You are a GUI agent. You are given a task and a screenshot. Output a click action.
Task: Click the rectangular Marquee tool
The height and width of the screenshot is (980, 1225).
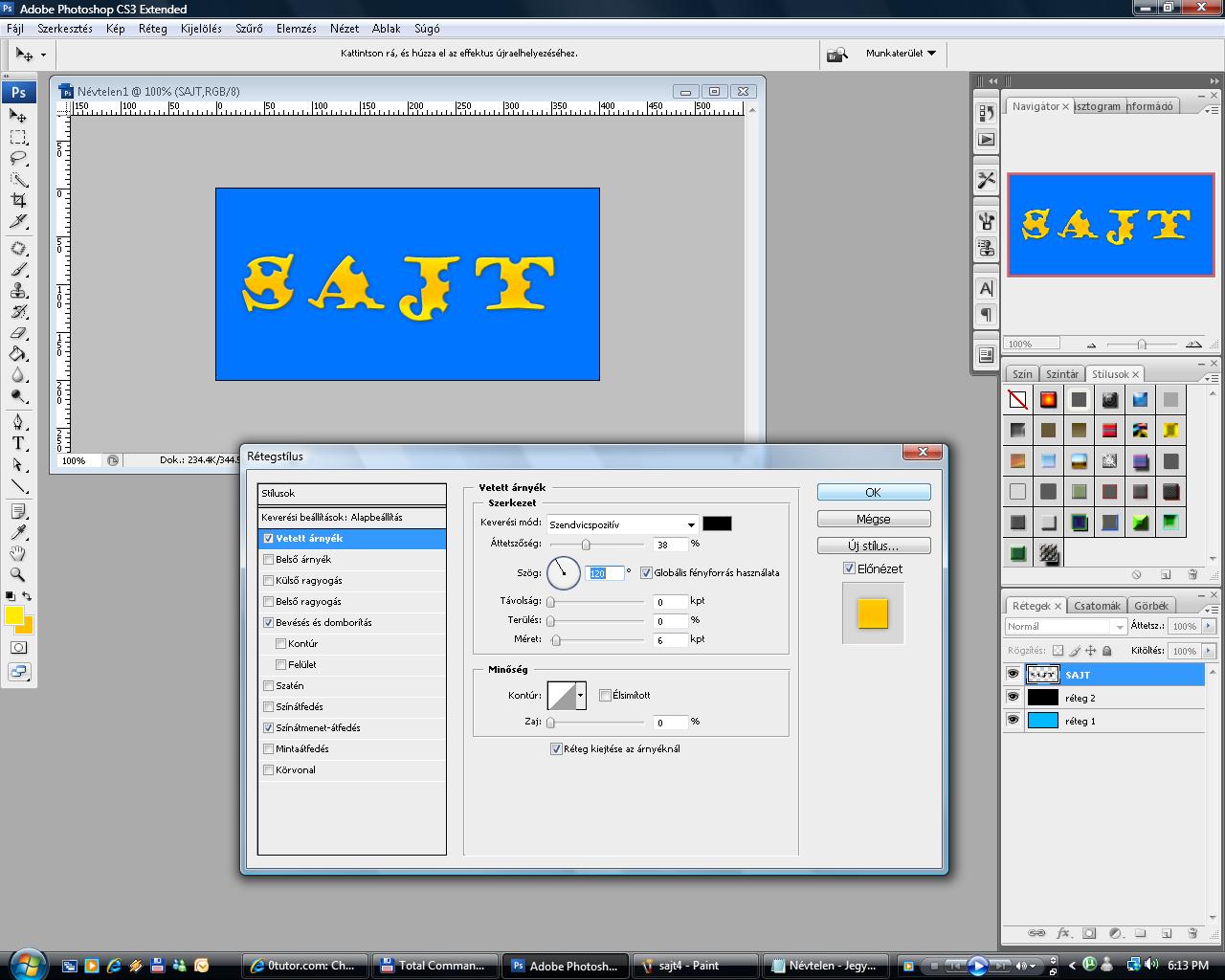click(18, 137)
